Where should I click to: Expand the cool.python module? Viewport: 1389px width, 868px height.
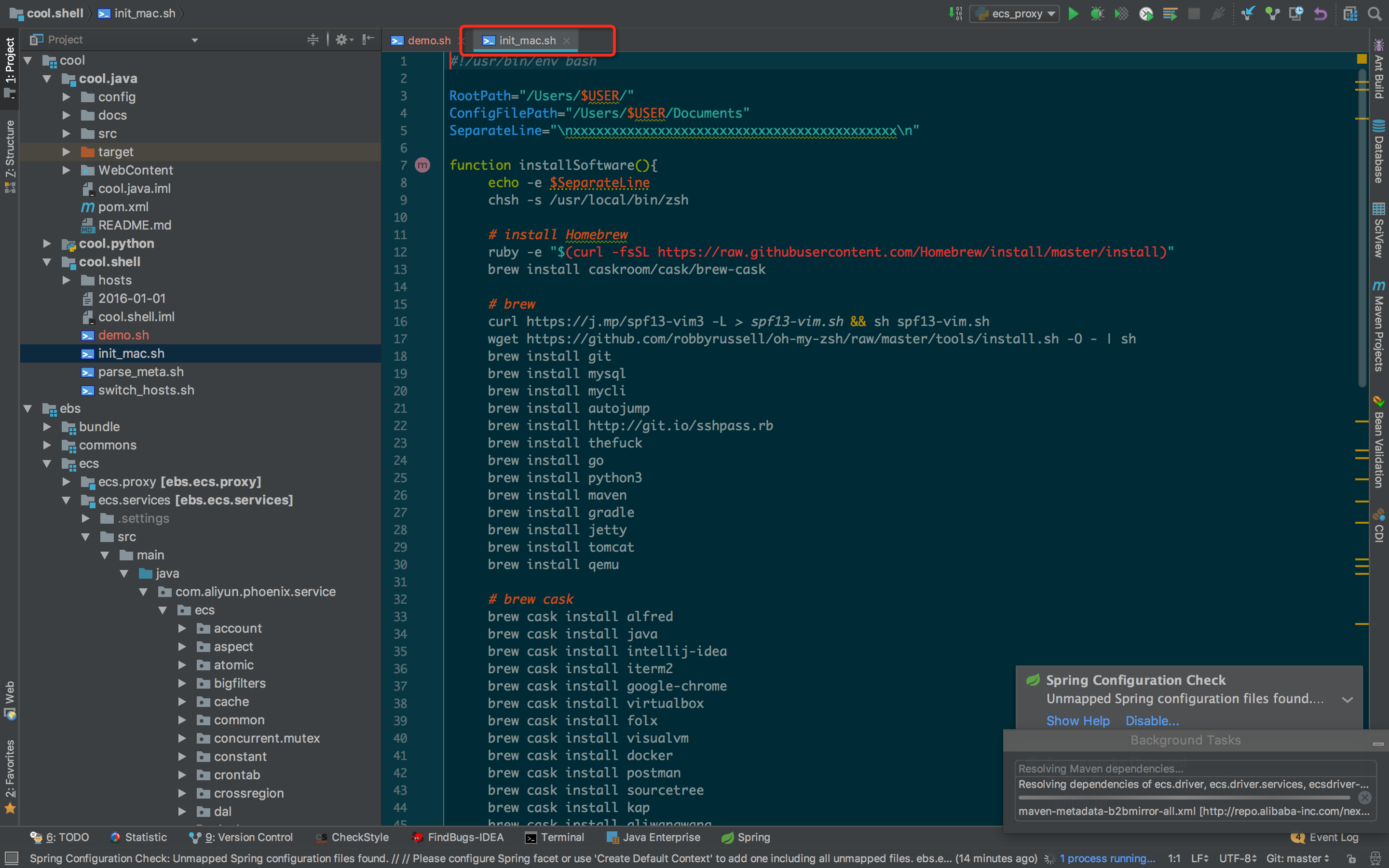point(47,244)
